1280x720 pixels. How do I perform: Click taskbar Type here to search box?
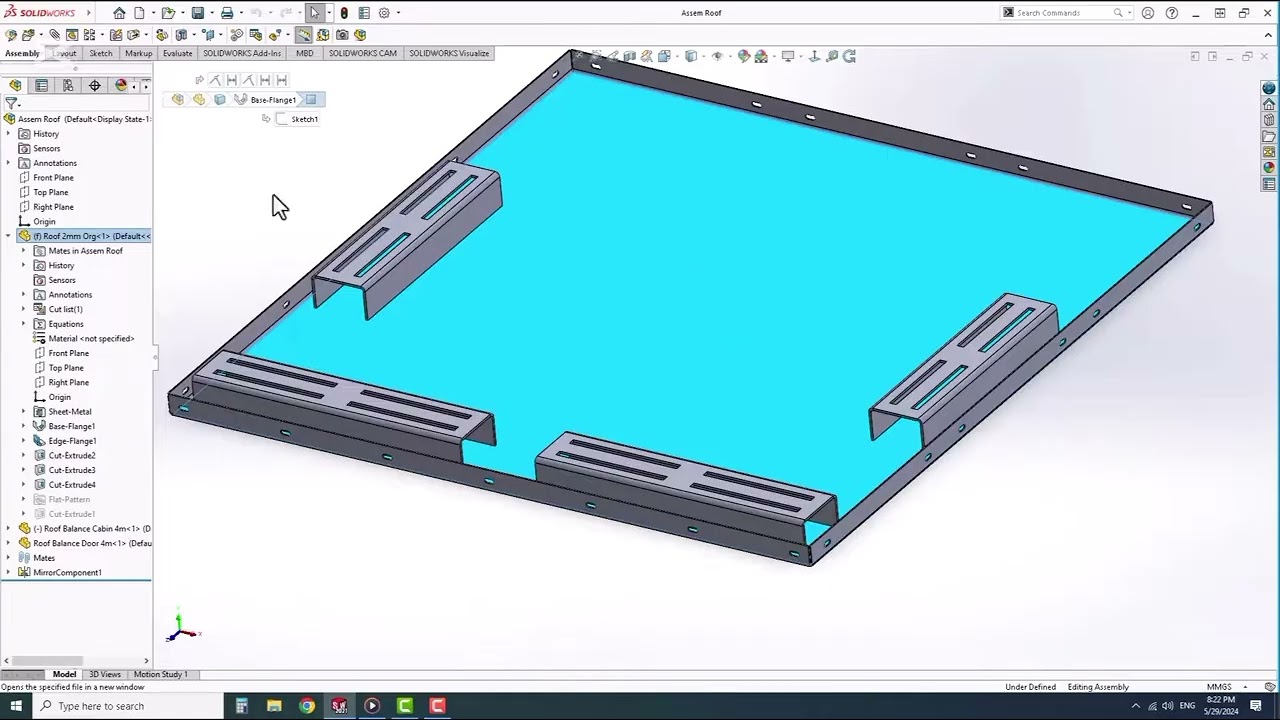[130, 706]
